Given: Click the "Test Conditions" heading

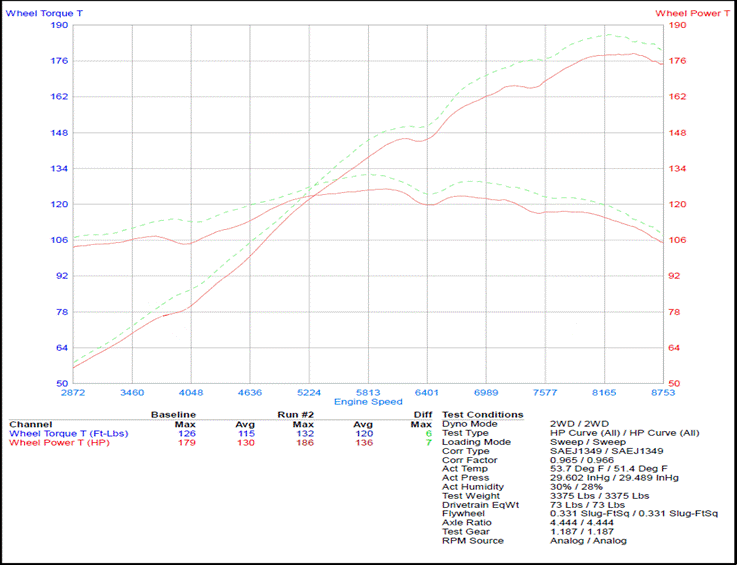Looking at the screenshot, I should pyautogui.click(x=483, y=415).
